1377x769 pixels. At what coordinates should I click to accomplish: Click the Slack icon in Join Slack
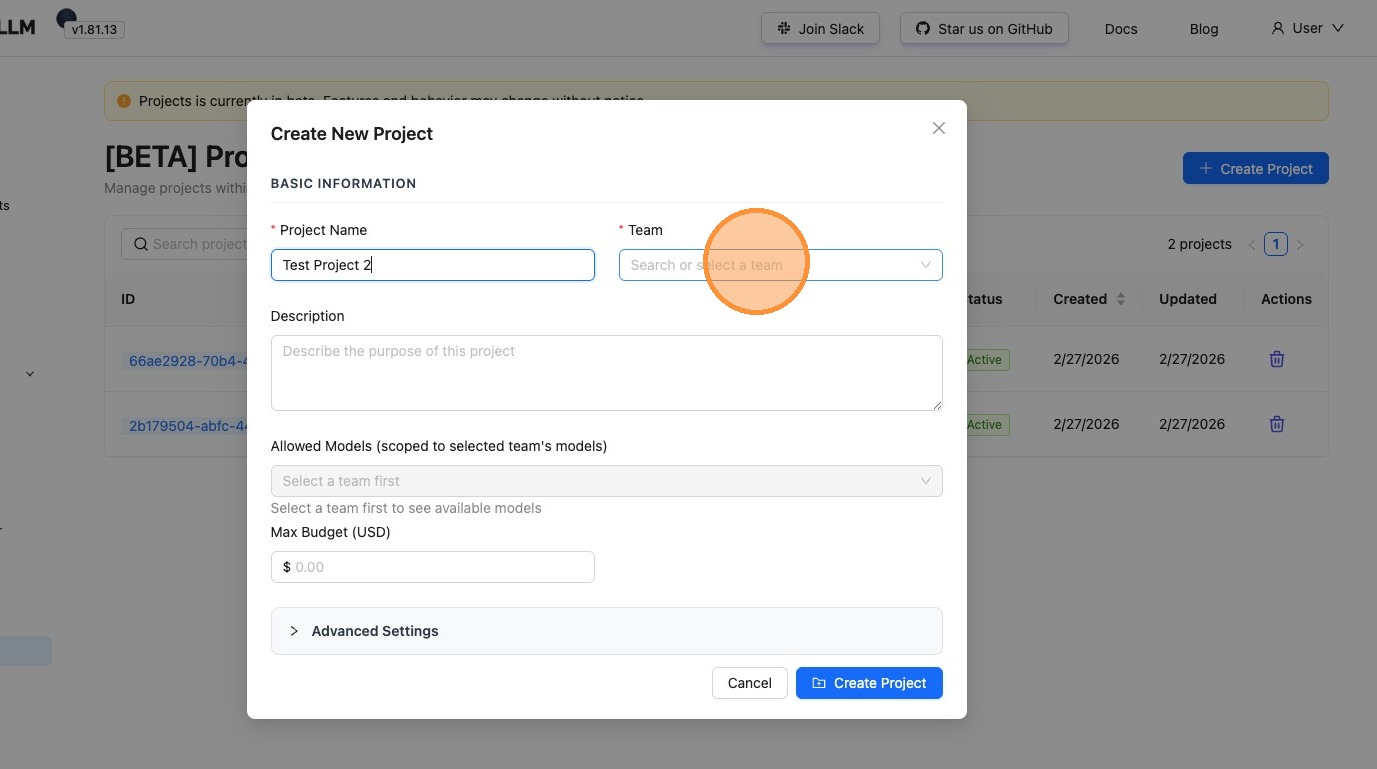pos(784,29)
